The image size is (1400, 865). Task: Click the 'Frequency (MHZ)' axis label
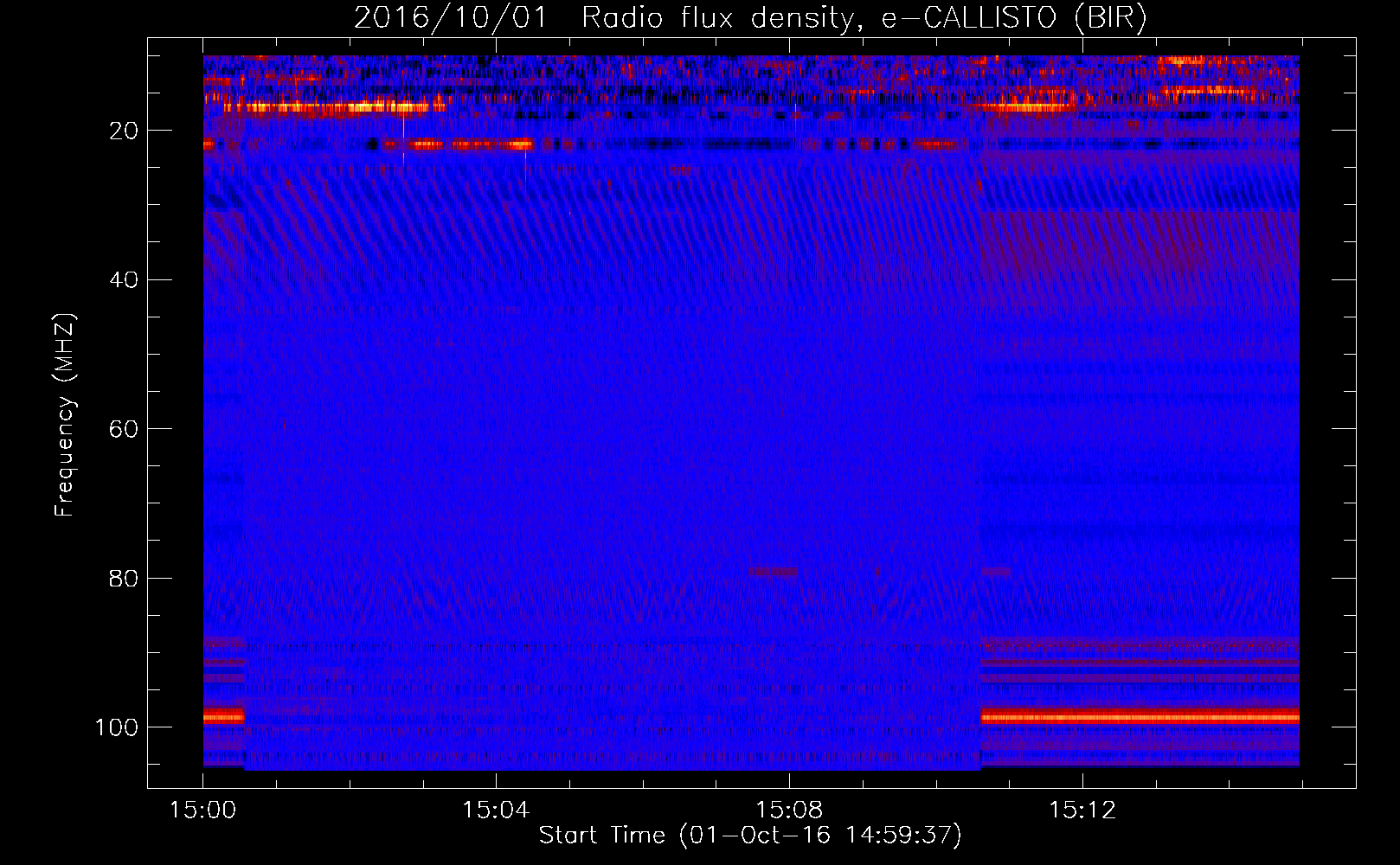(65, 414)
